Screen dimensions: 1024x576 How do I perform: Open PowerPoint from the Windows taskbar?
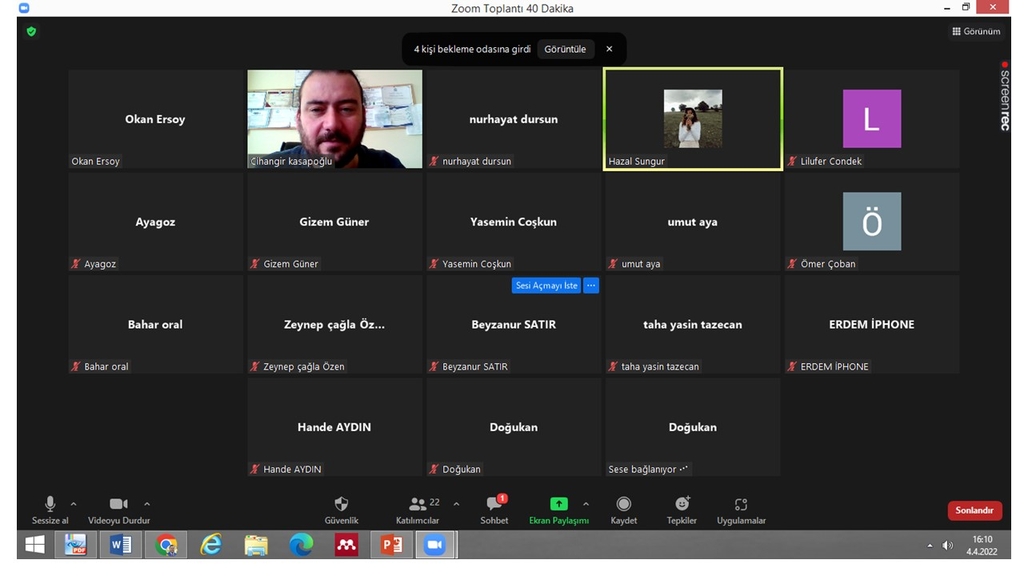click(390, 545)
